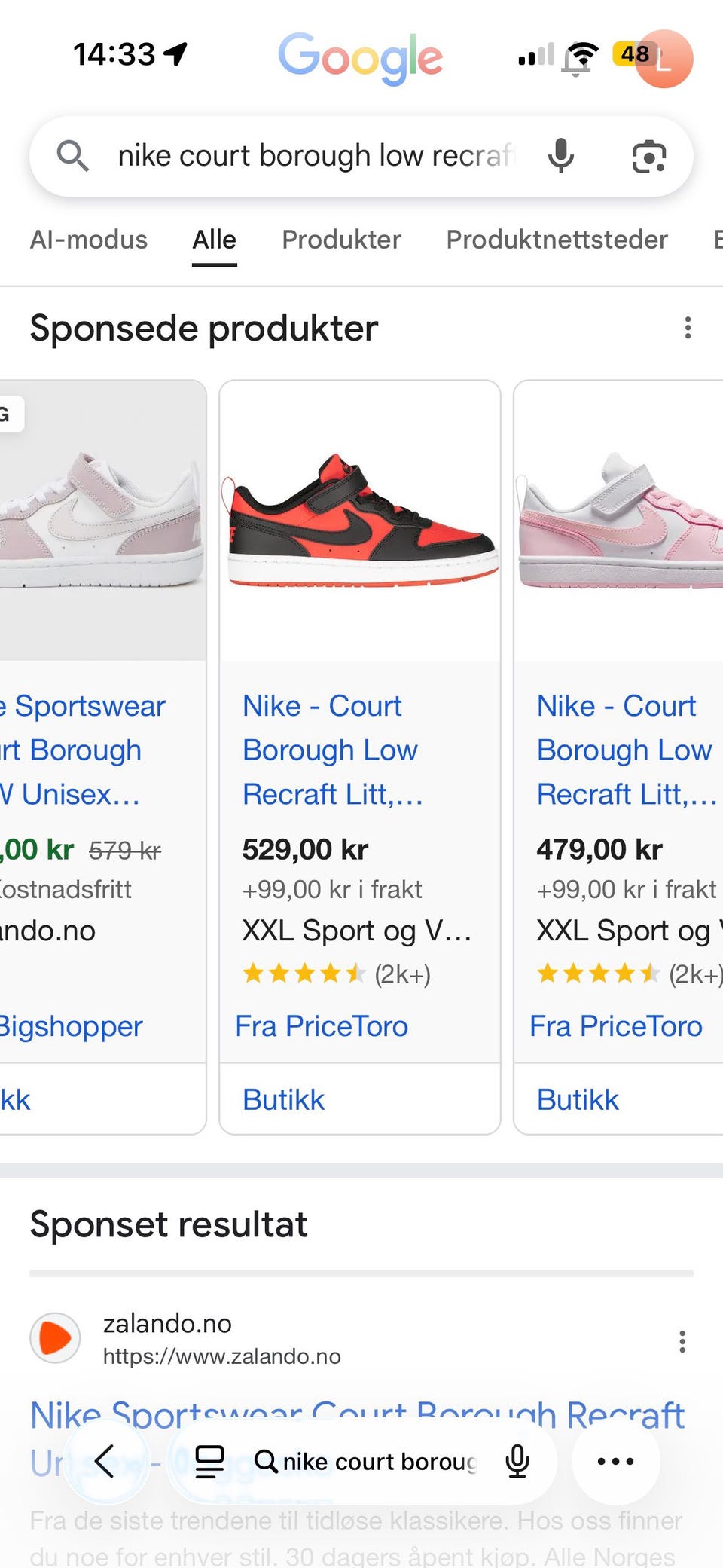Open the bottom three-dot more menu
The height and width of the screenshot is (1568, 723).
point(615,1461)
